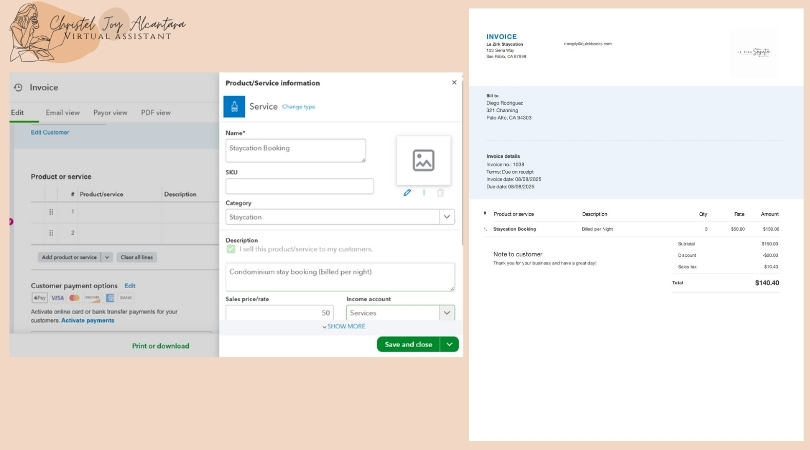Click the Edit Customer link
Image resolution: width=810 pixels, height=450 pixels.
(x=50, y=132)
